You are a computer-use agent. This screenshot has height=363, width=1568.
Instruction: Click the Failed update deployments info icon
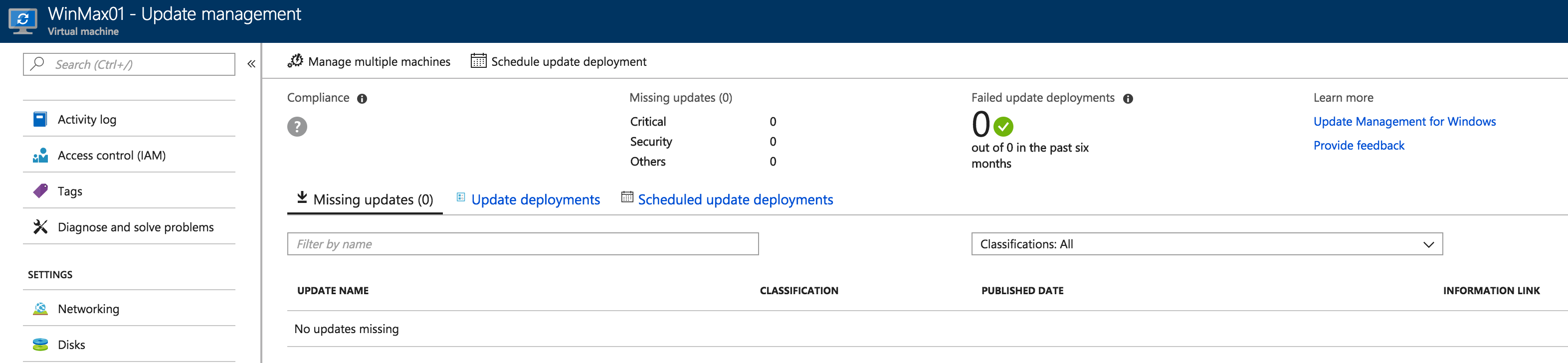pos(1128,99)
